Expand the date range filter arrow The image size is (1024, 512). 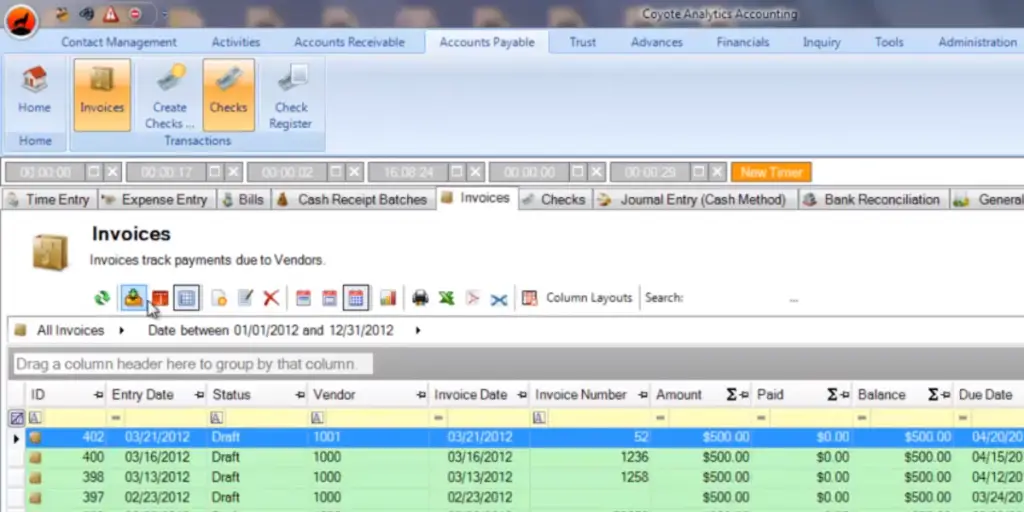coord(417,330)
